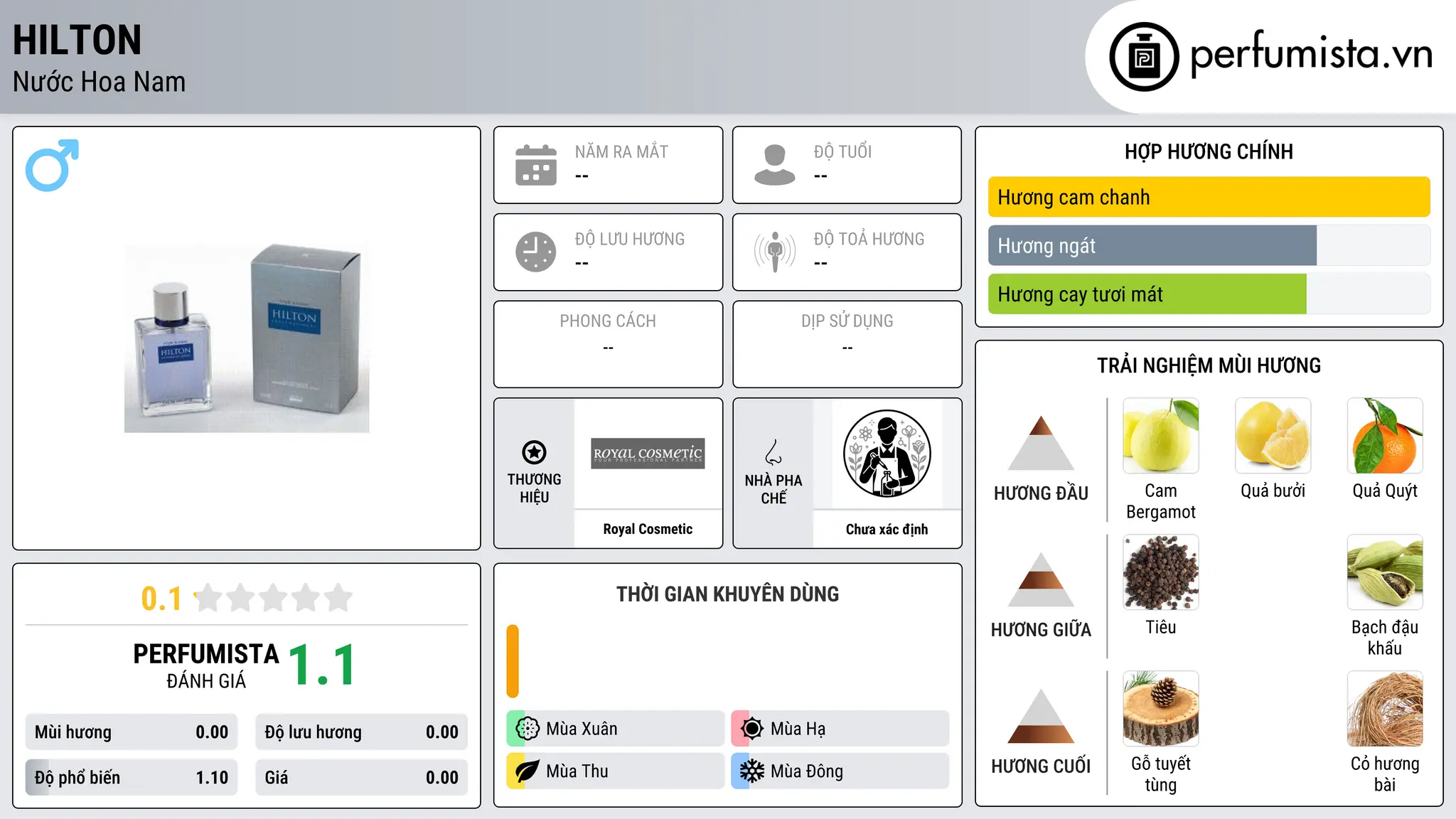Click the perfumista.vn site name text
Image resolution: width=1456 pixels, height=819 pixels.
click(1311, 54)
